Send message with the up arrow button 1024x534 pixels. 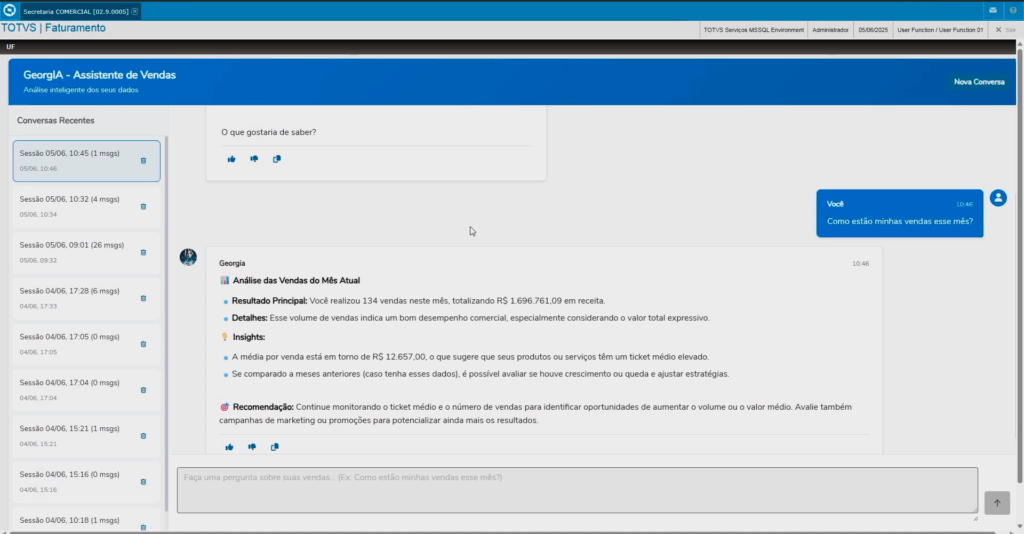tap(997, 503)
